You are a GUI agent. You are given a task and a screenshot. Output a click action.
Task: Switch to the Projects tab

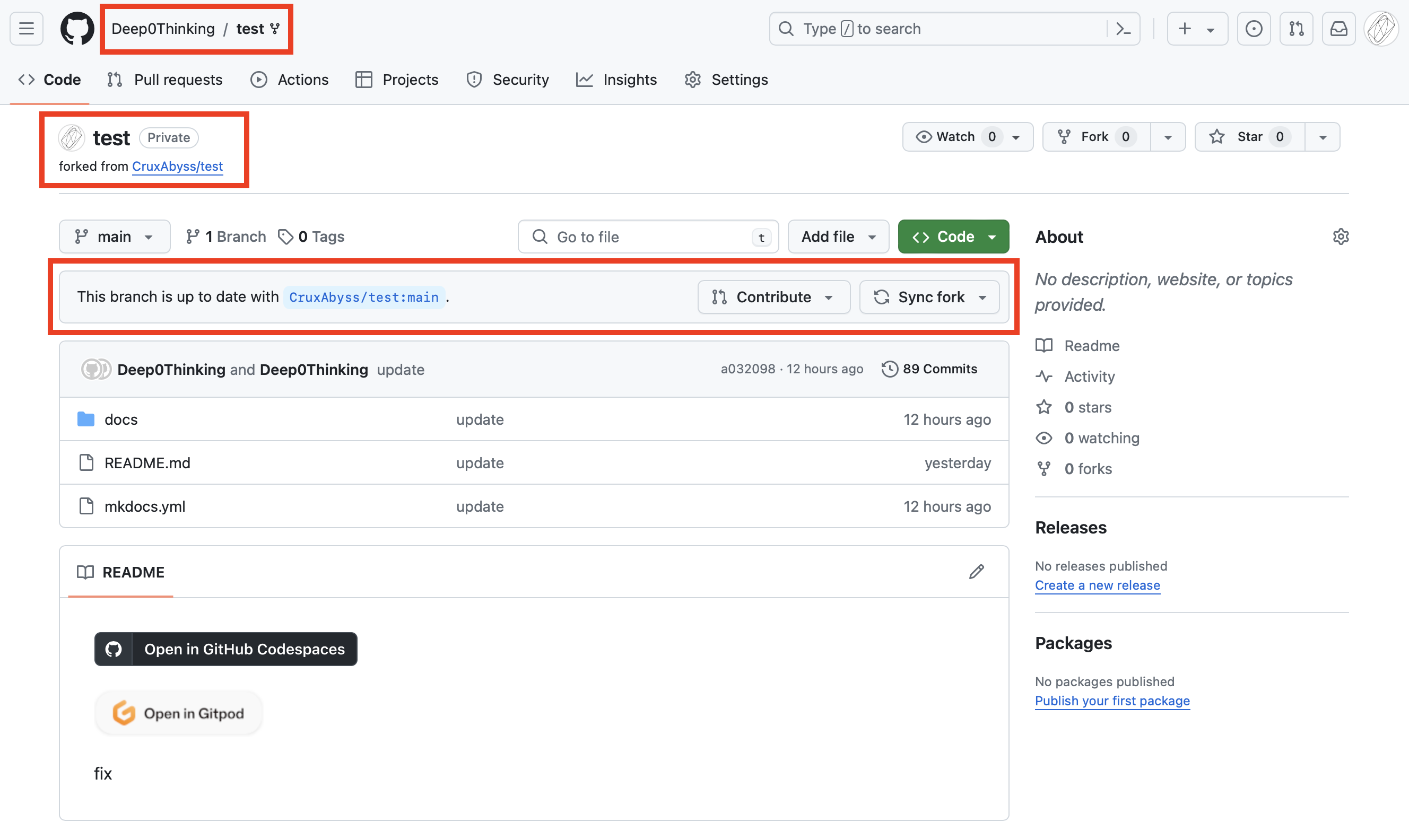[x=397, y=80]
